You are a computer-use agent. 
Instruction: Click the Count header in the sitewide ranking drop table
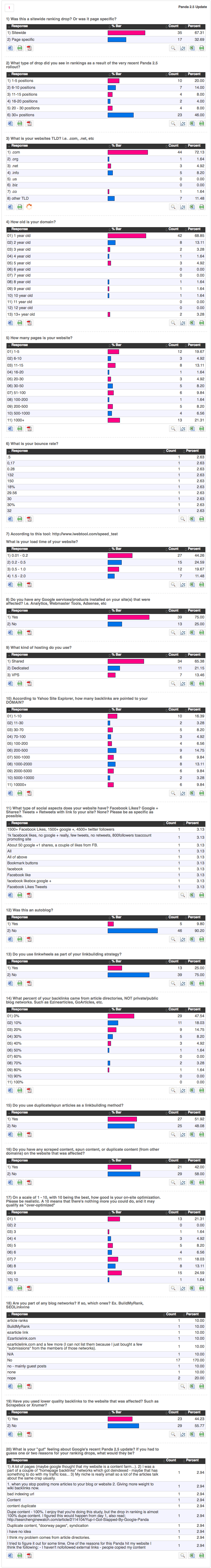coord(173,26)
